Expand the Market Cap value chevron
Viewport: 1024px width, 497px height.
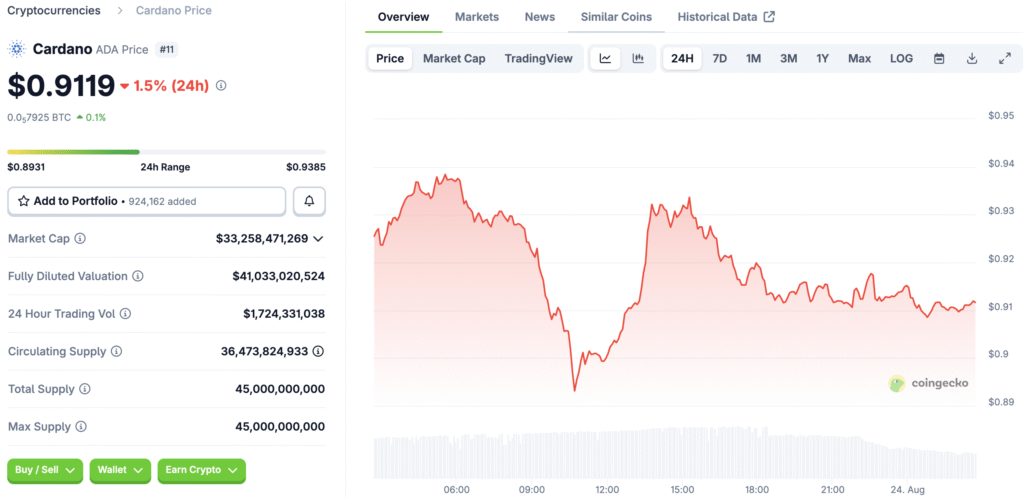click(x=318, y=239)
